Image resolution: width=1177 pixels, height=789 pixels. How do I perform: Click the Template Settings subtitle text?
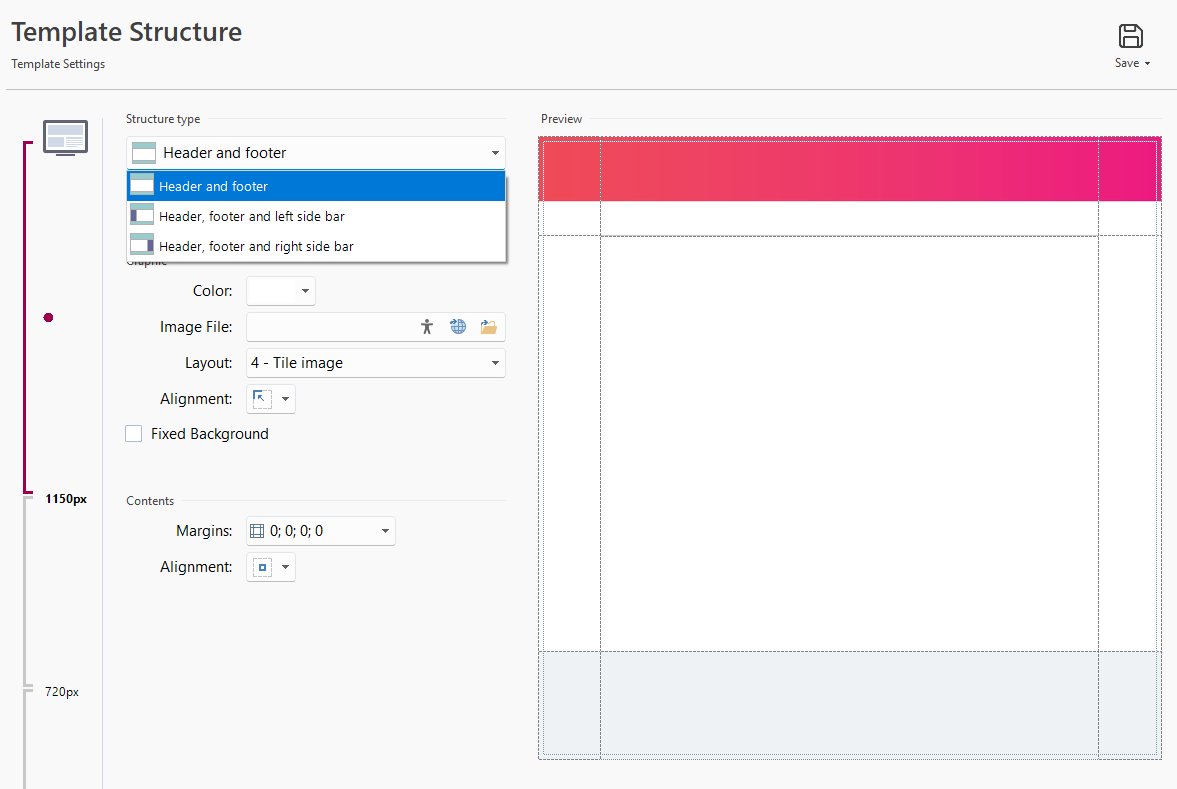click(x=58, y=64)
